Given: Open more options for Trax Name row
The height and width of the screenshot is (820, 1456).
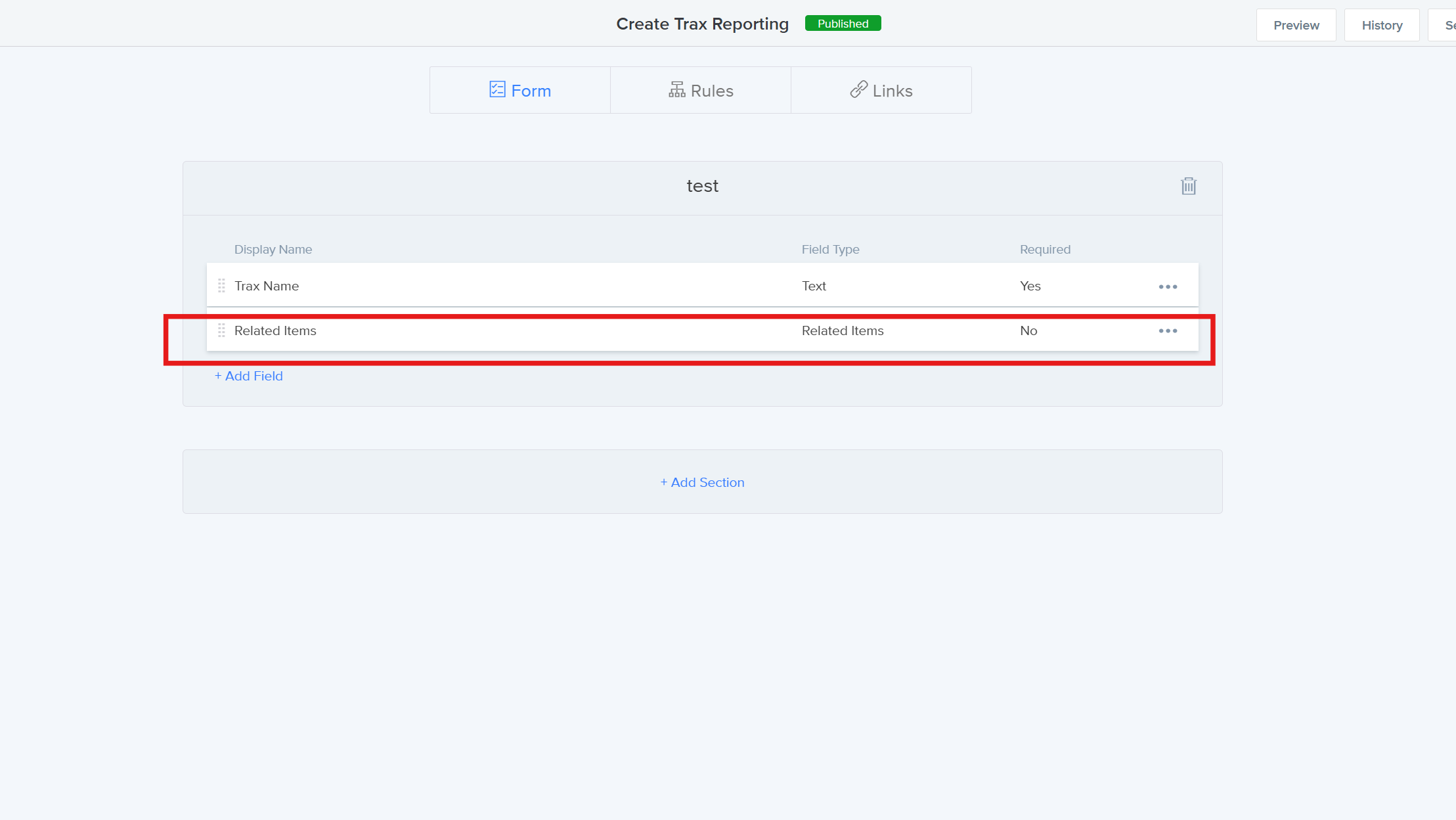Looking at the screenshot, I should (1168, 286).
